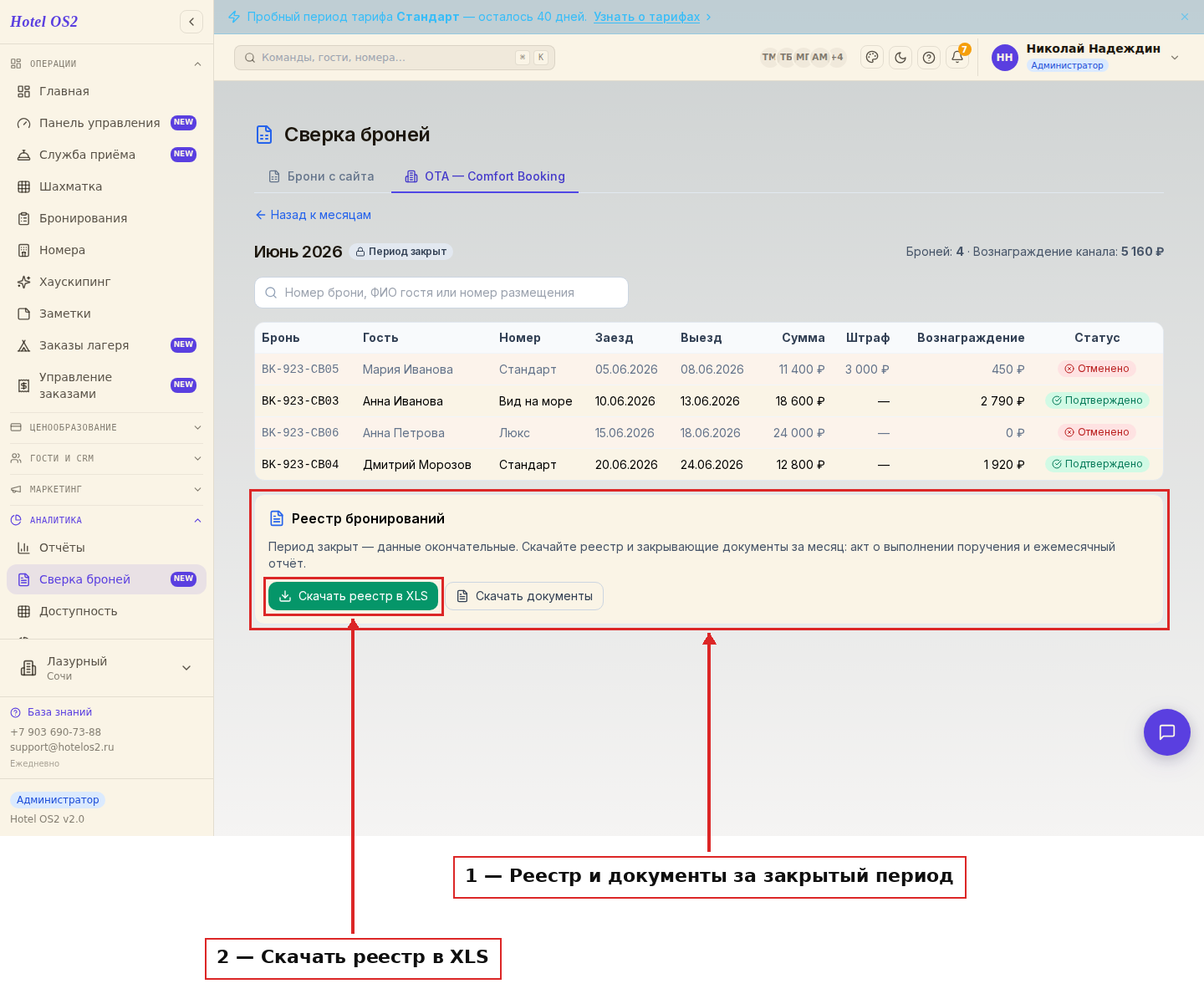Open the Отчёты section
Image resolution: width=1204 pixels, height=999 pixels.
point(106,548)
